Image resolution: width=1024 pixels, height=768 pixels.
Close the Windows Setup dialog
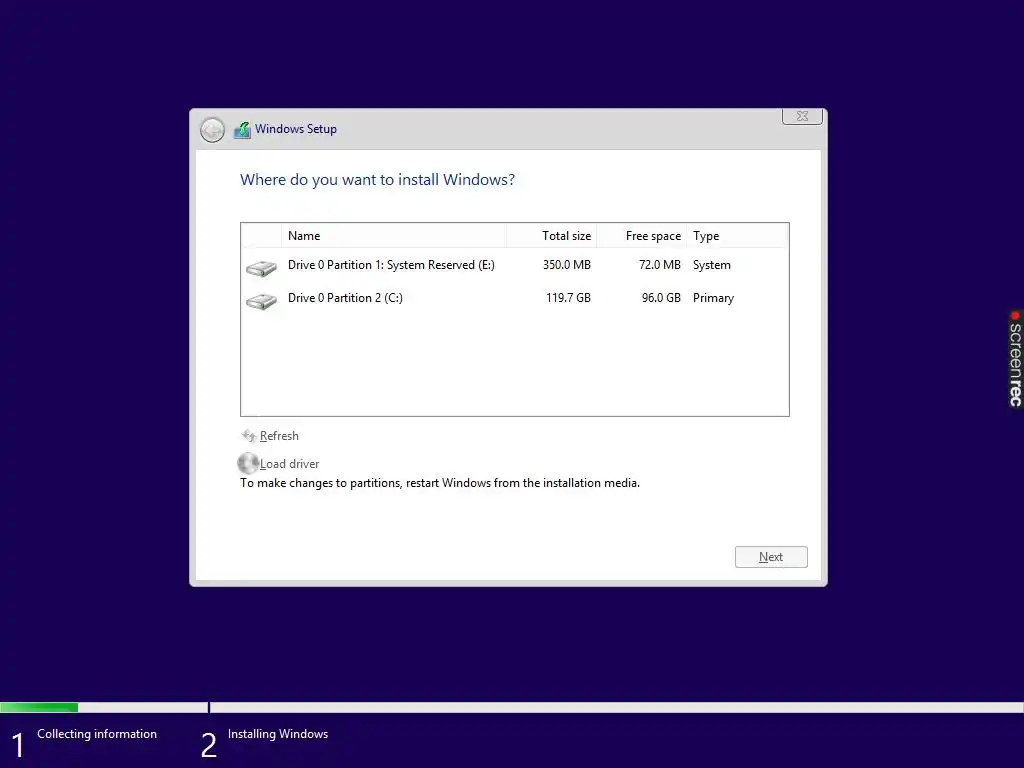point(802,116)
